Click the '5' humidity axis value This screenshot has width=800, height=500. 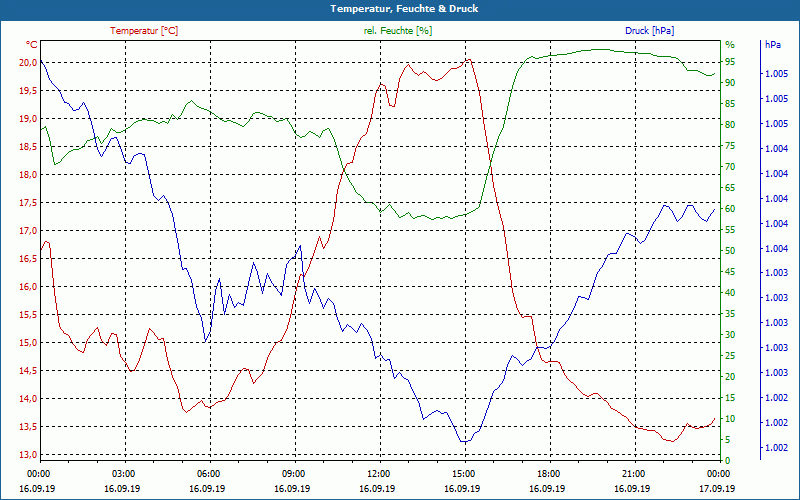coord(728,440)
